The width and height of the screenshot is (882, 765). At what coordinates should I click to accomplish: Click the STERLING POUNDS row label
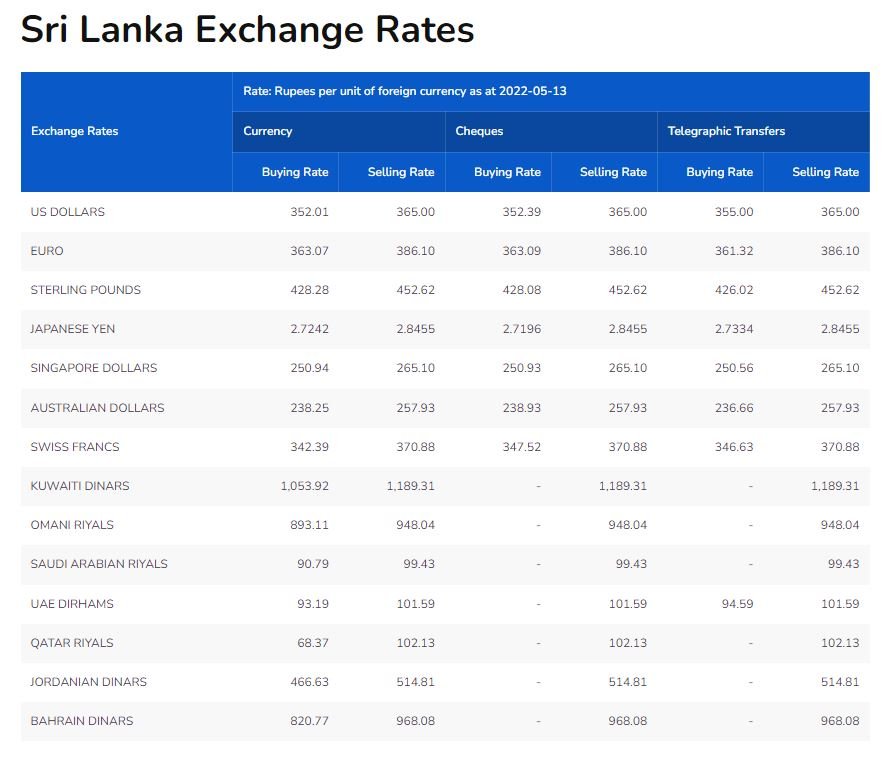(86, 290)
